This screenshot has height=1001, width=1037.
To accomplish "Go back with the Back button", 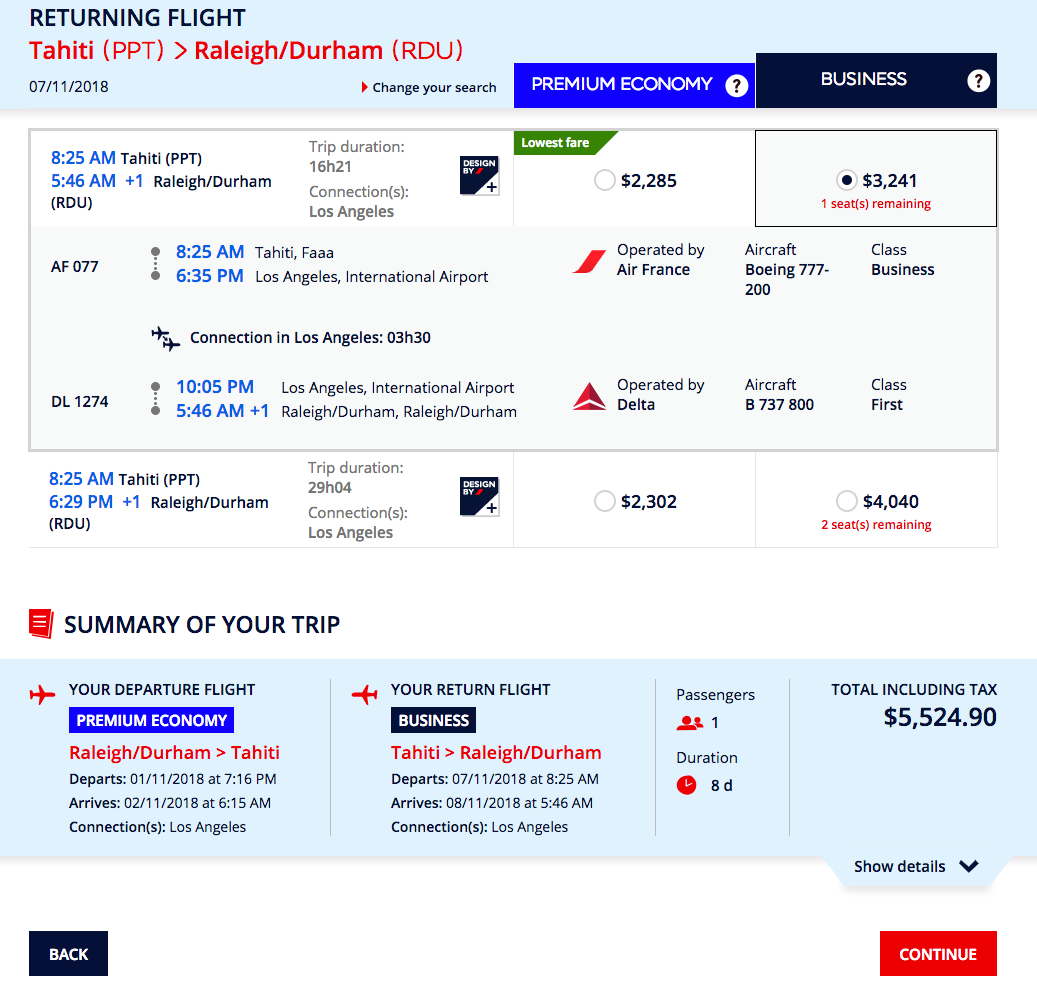I will tap(68, 953).
